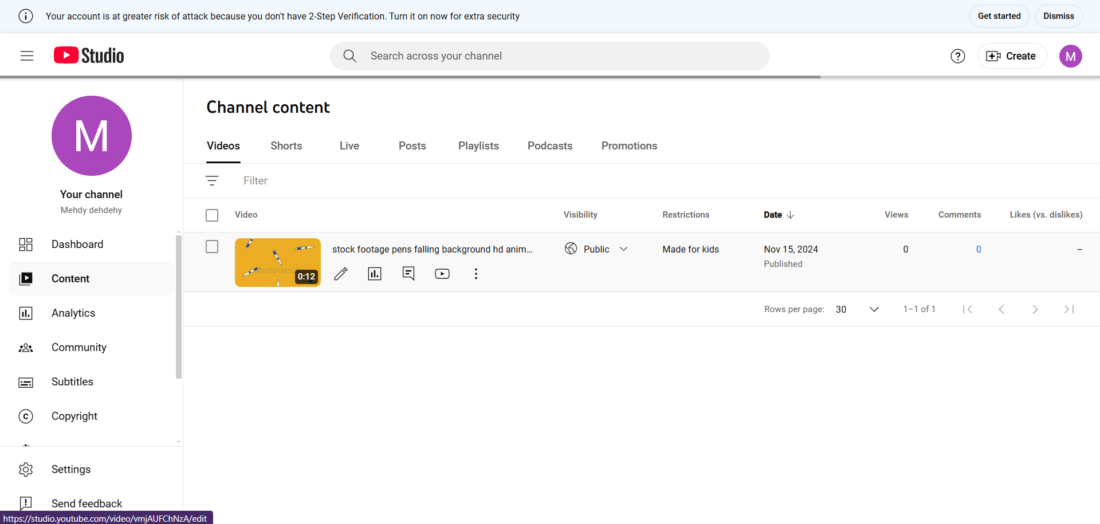
Task: Switch to the Playlists tab
Action: 478,146
